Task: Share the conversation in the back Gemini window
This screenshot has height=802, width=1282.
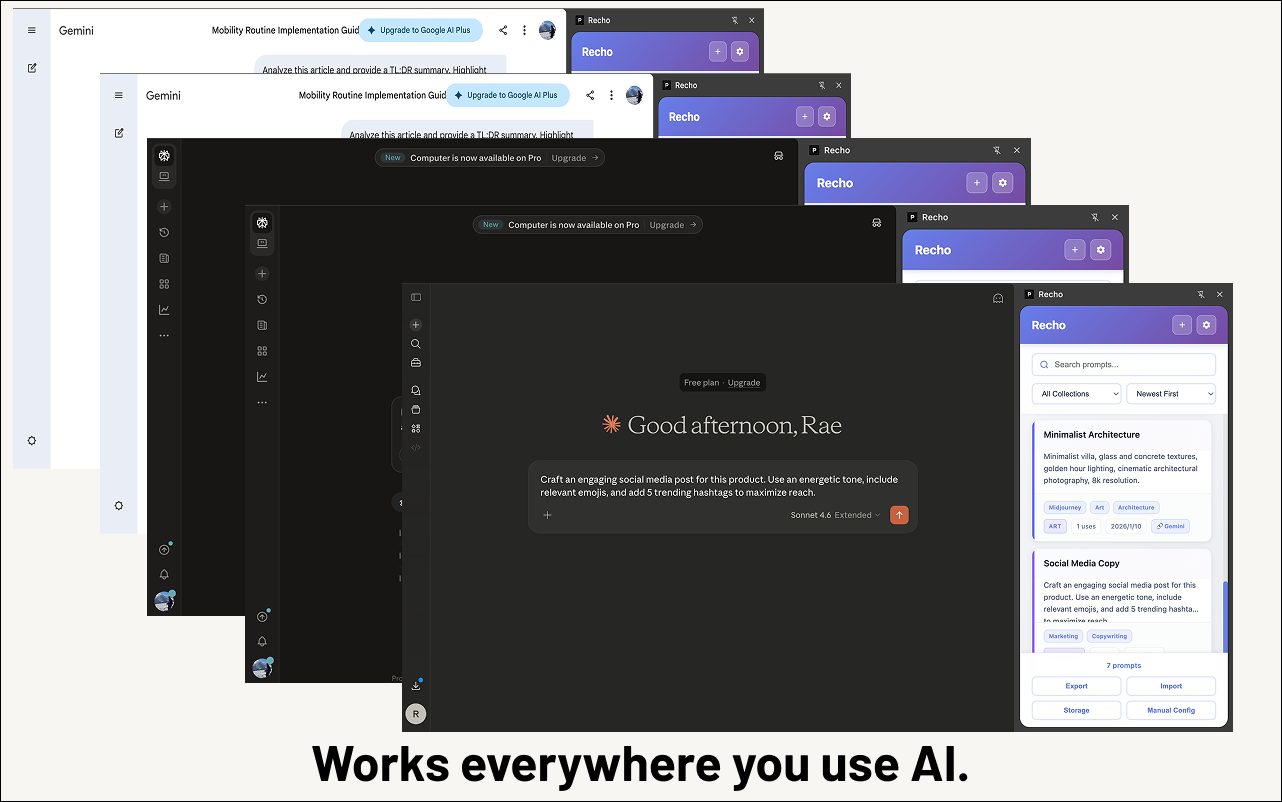Action: (x=503, y=30)
